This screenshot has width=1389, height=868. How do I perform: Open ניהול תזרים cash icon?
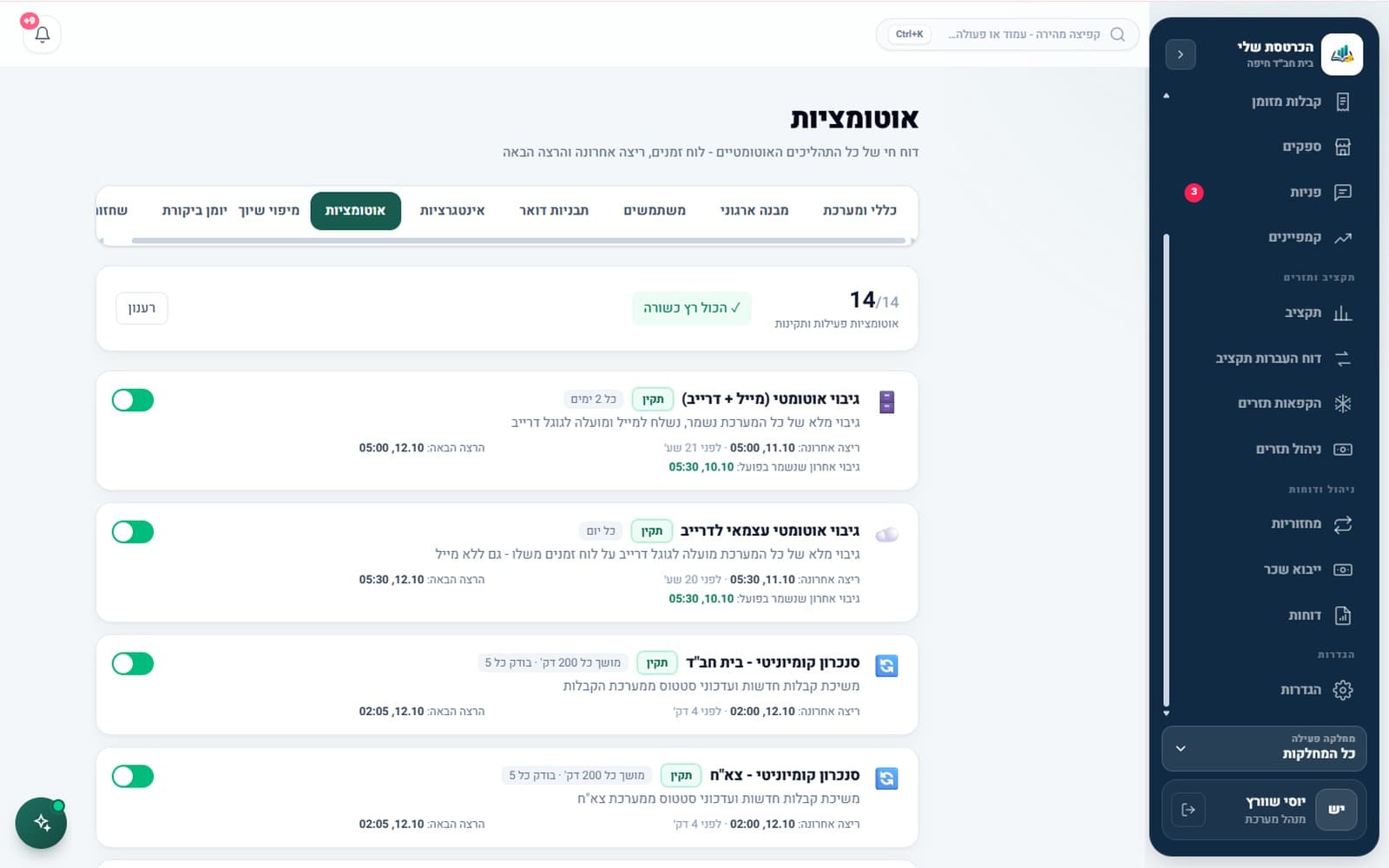pos(1342,449)
